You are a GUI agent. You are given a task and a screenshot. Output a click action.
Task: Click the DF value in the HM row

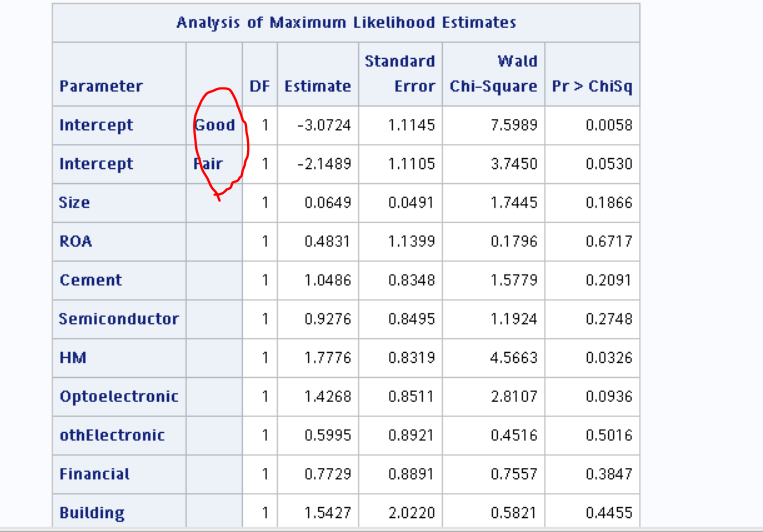265,358
